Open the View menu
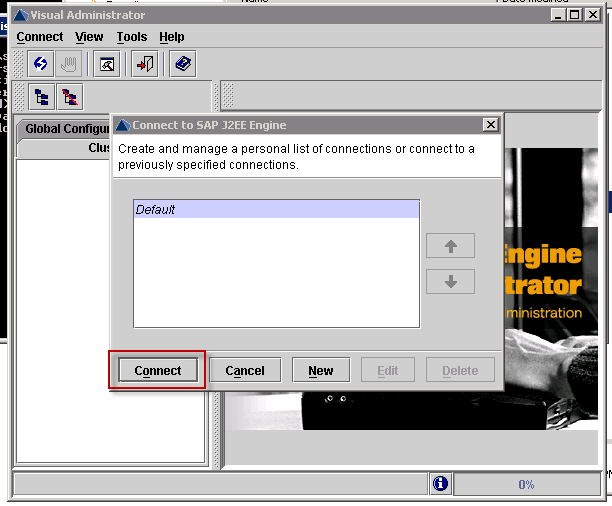 (89, 37)
